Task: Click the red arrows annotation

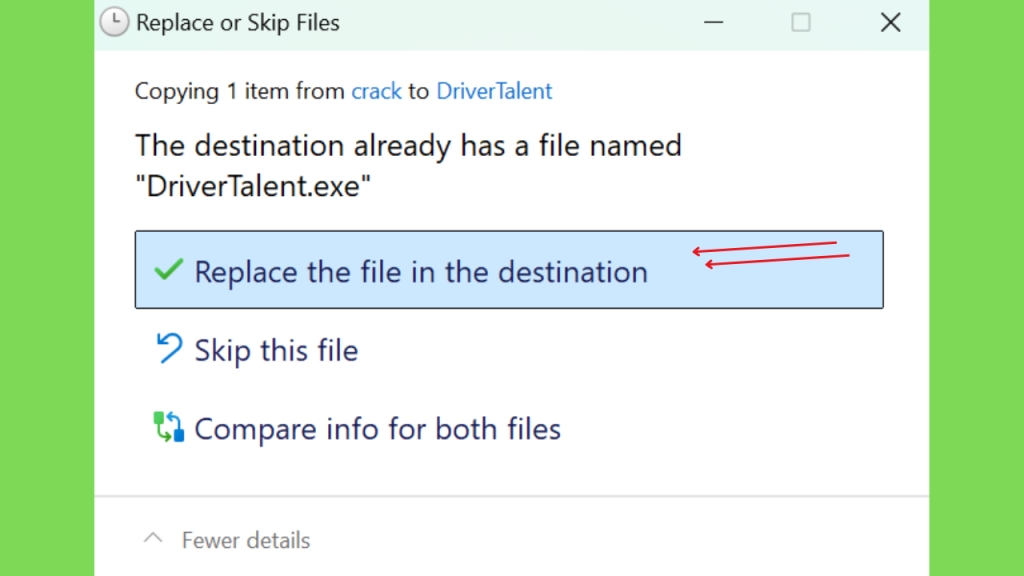Action: pyautogui.click(x=771, y=254)
